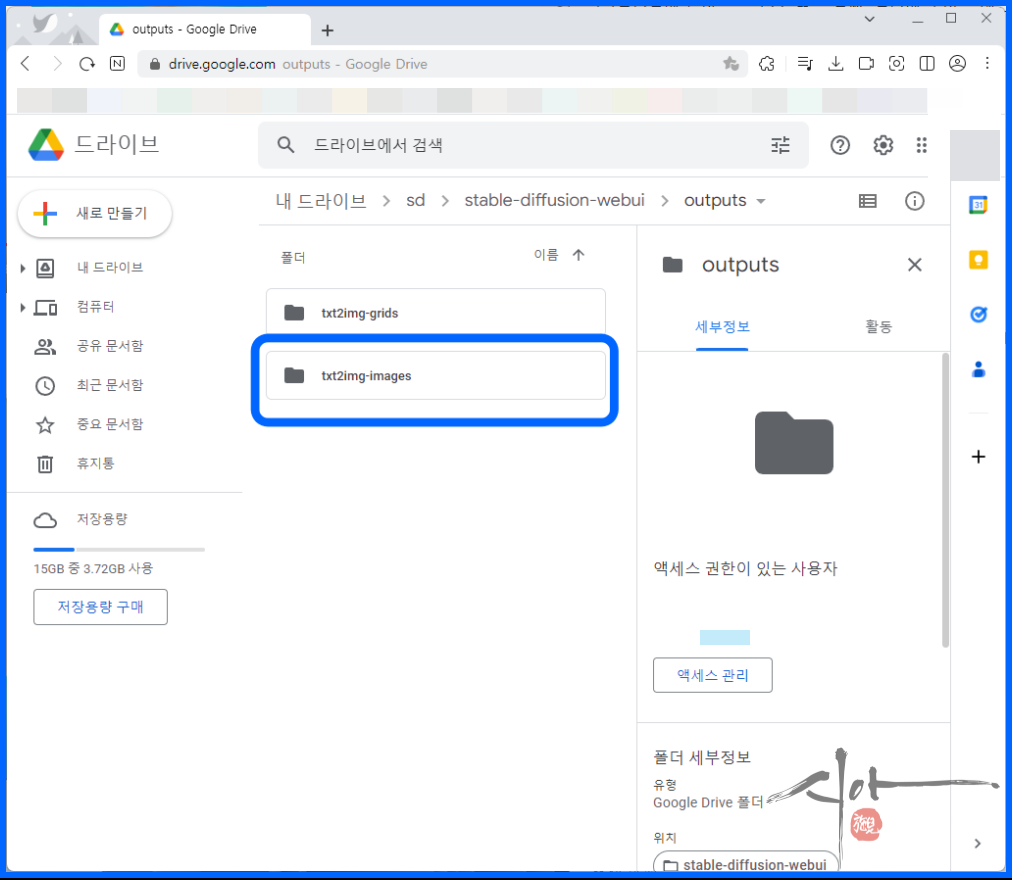Toggle browser side panel icon

[927, 63]
